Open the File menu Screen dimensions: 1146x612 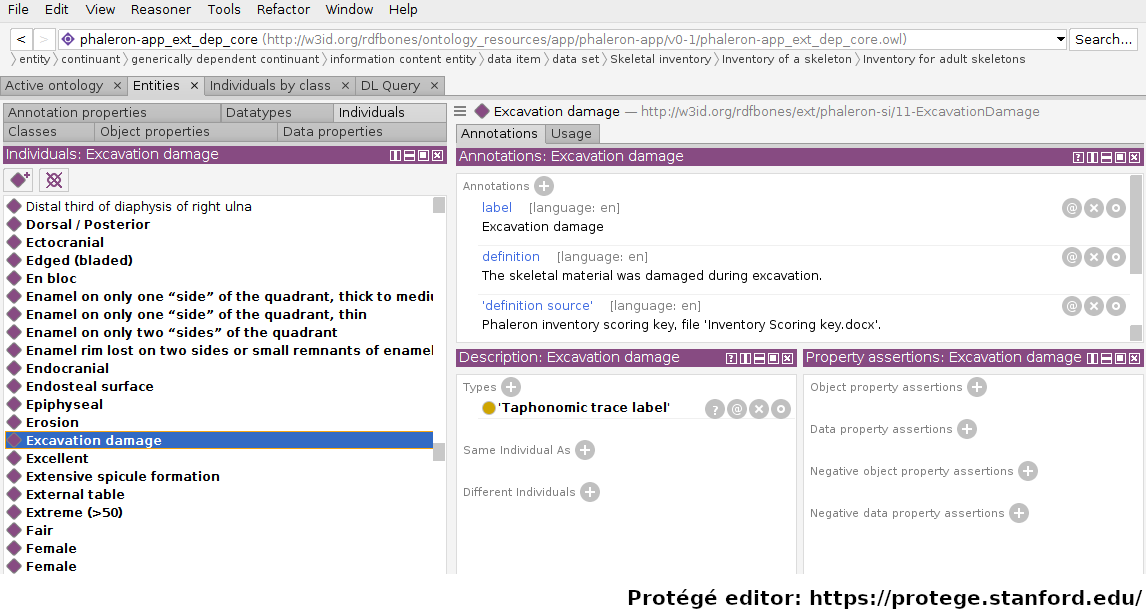(18, 10)
